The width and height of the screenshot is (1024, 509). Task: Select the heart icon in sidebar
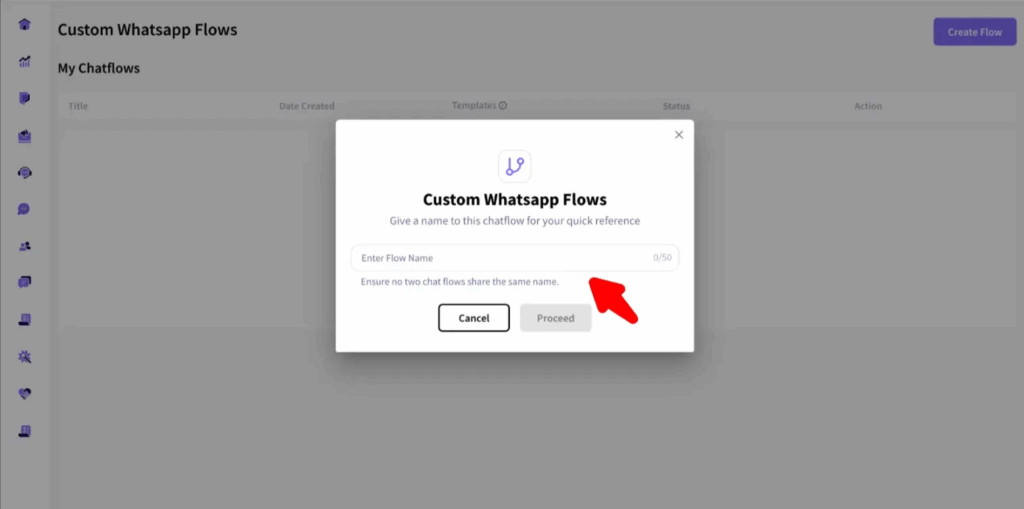pos(25,394)
